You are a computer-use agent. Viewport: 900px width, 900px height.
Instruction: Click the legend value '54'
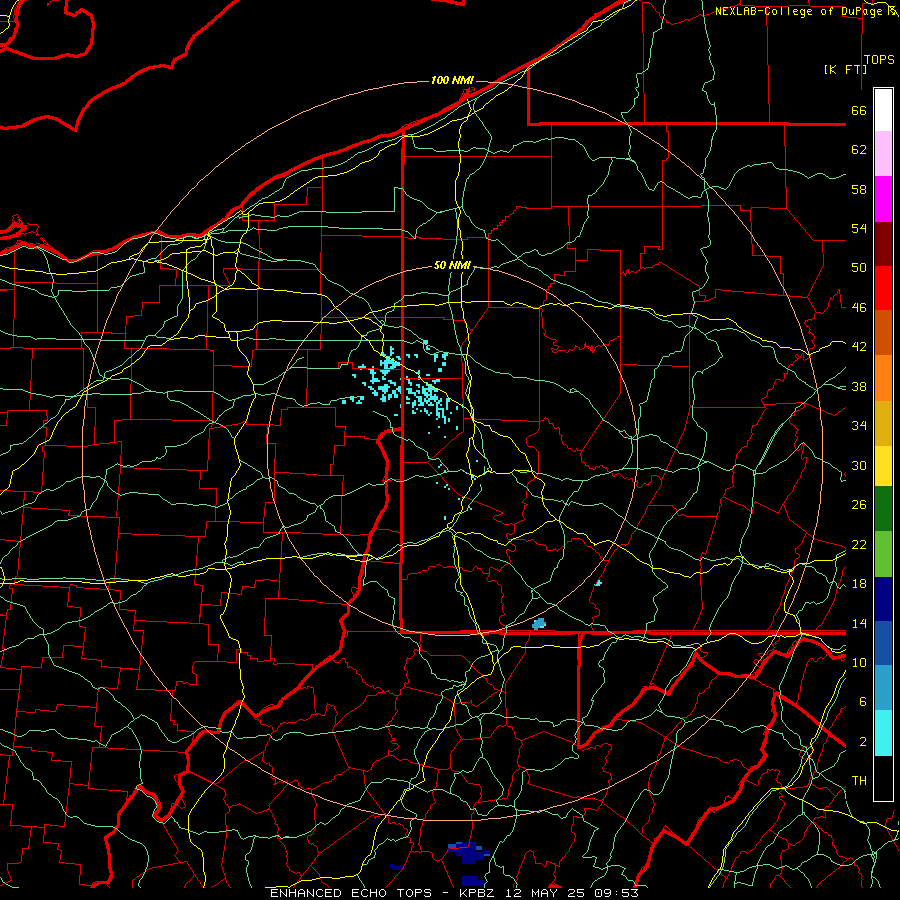click(x=859, y=228)
